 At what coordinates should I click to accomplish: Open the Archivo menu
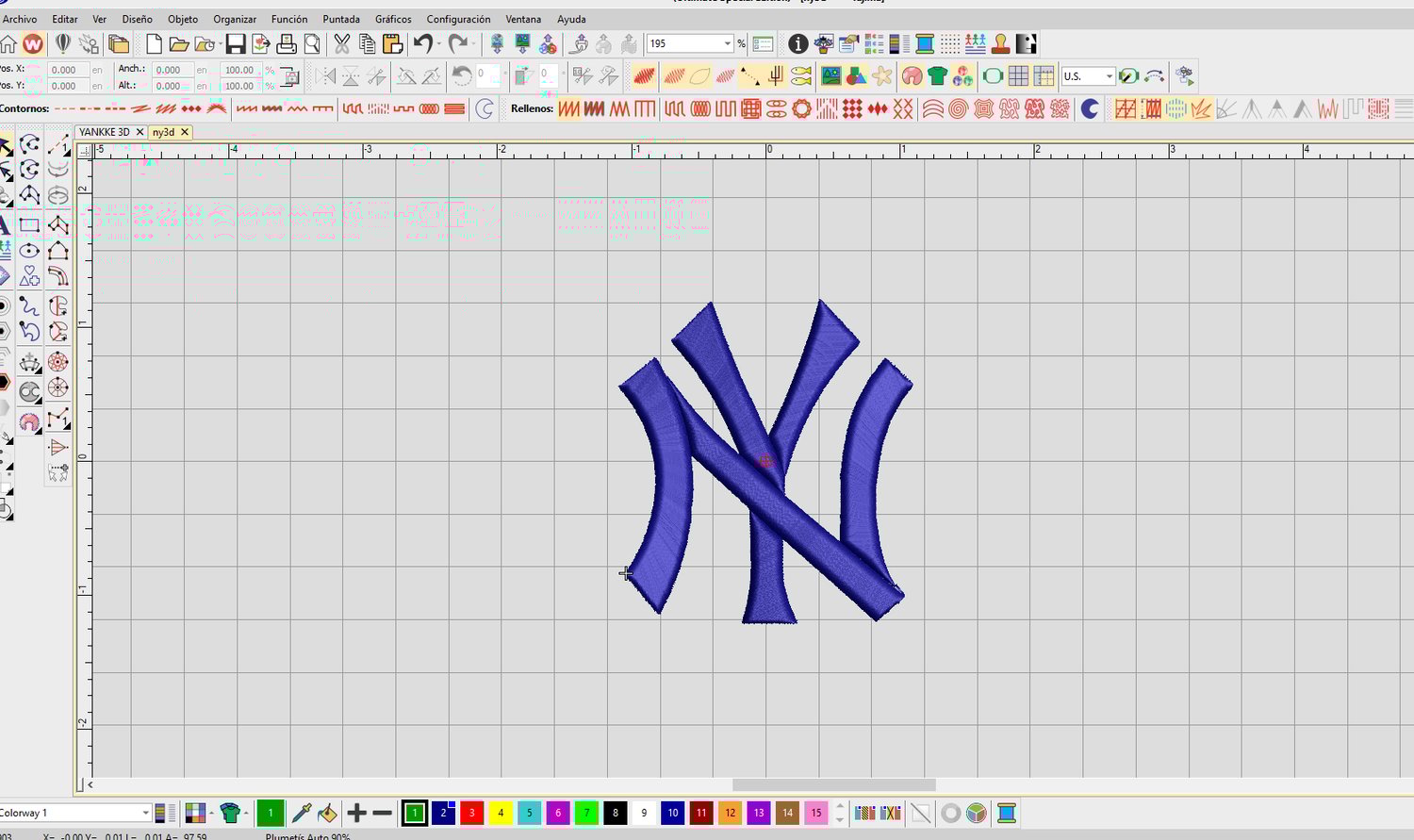[x=20, y=19]
